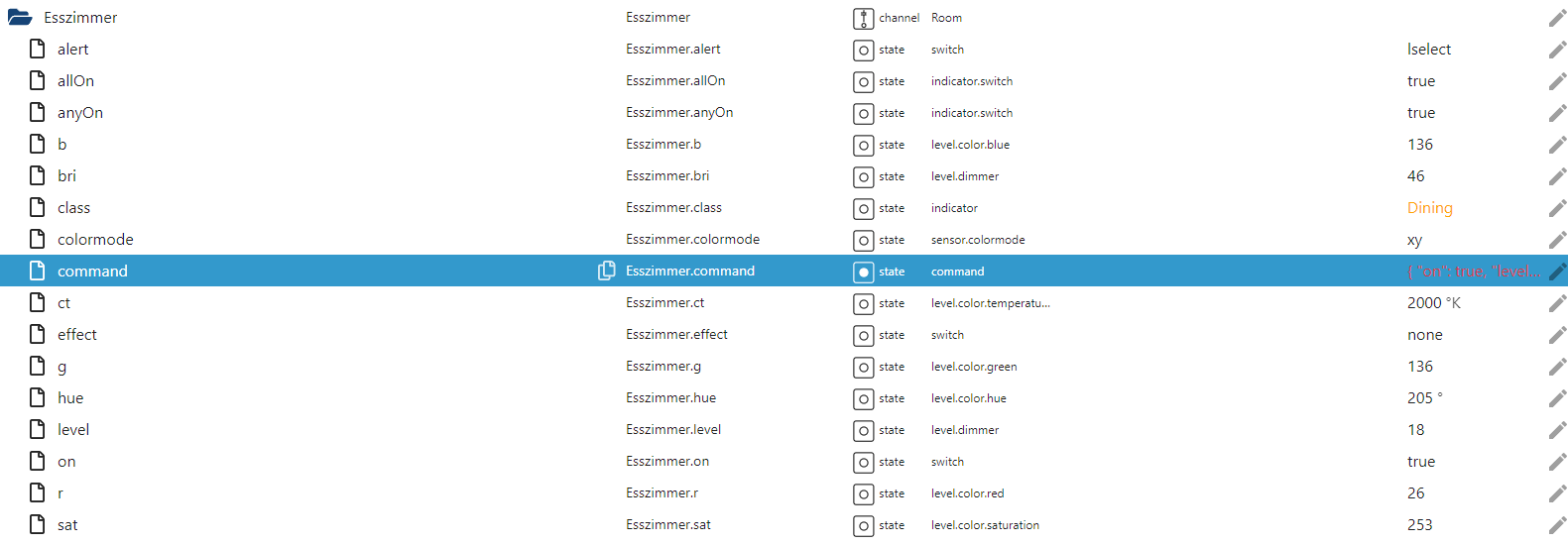Click the level value 18
This screenshot has width=1568, height=545.
[x=1415, y=430]
